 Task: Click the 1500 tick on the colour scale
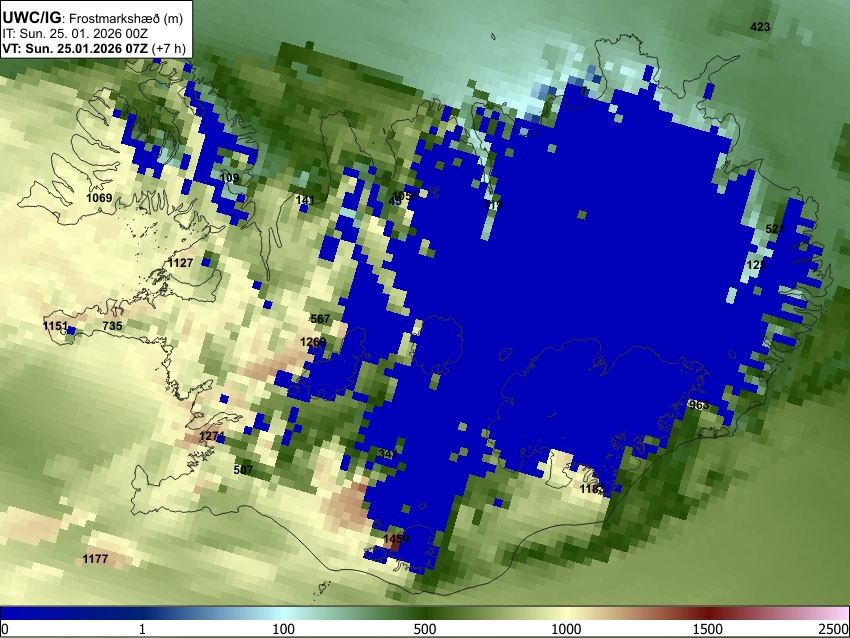[707, 629]
